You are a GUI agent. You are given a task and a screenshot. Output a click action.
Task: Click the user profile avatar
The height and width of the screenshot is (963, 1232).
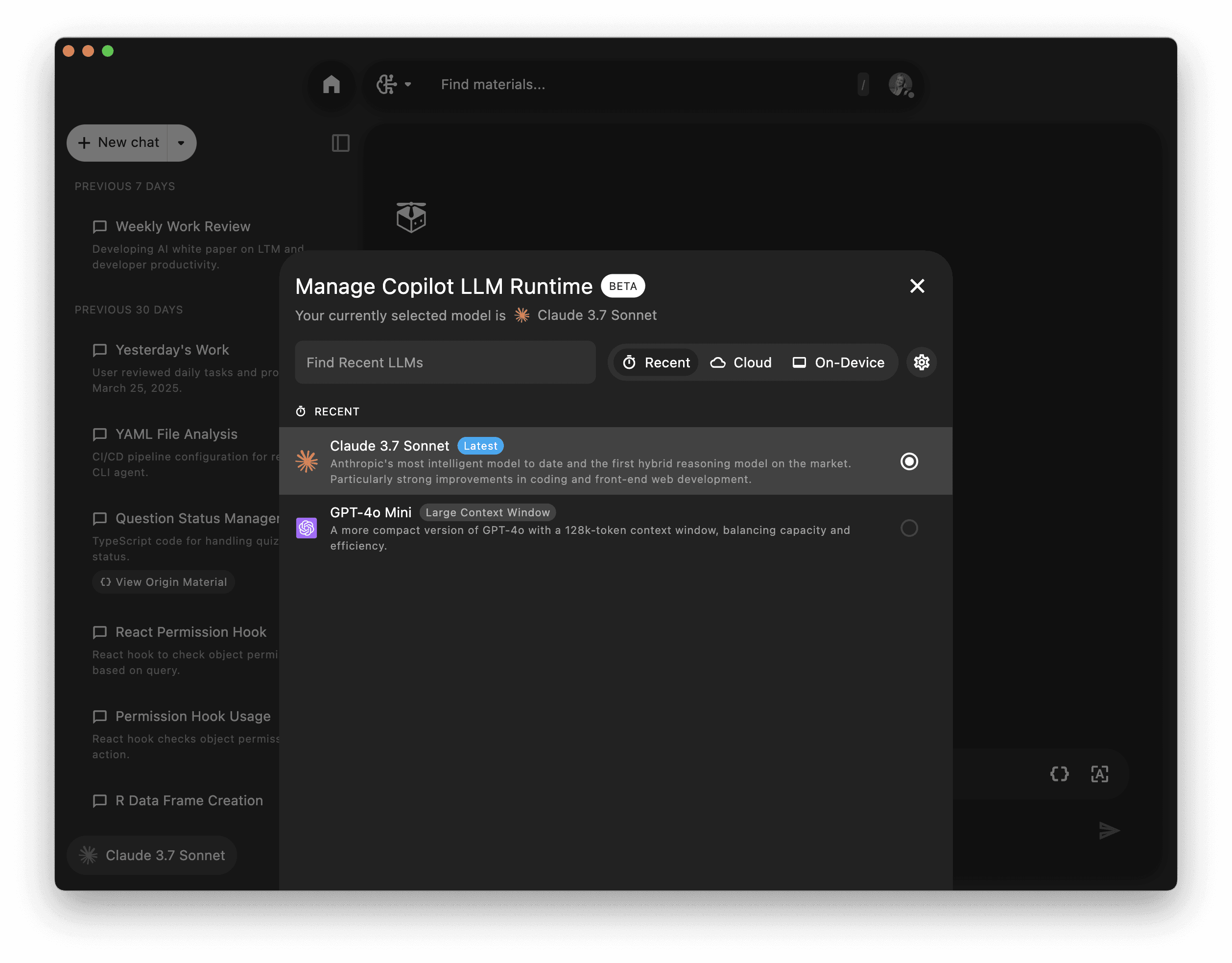tap(900, 85)
